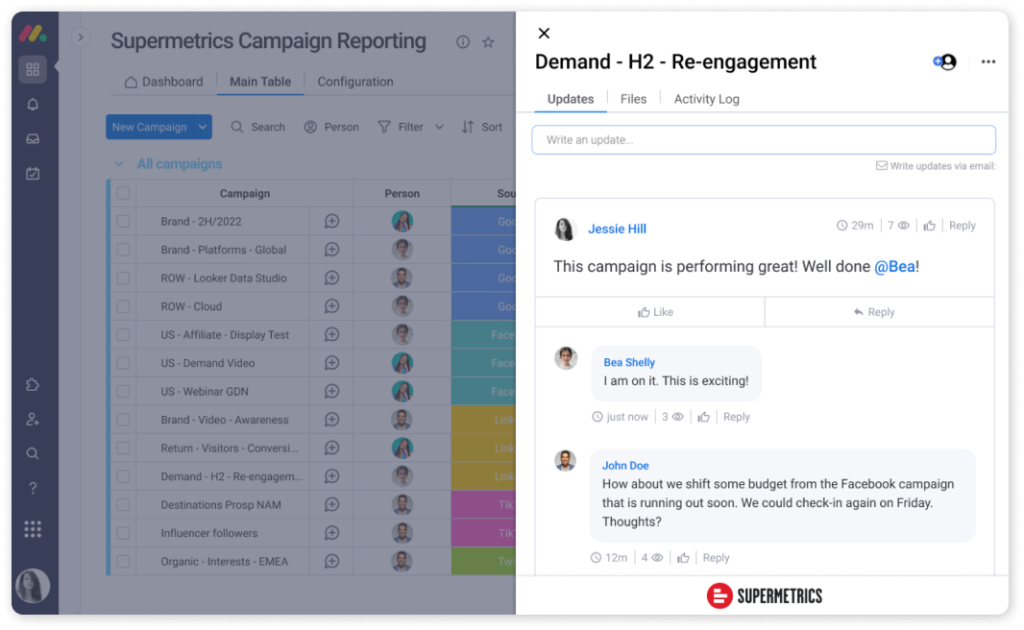
Task: Switch to the Main Table tab
Action: [260, 82]
